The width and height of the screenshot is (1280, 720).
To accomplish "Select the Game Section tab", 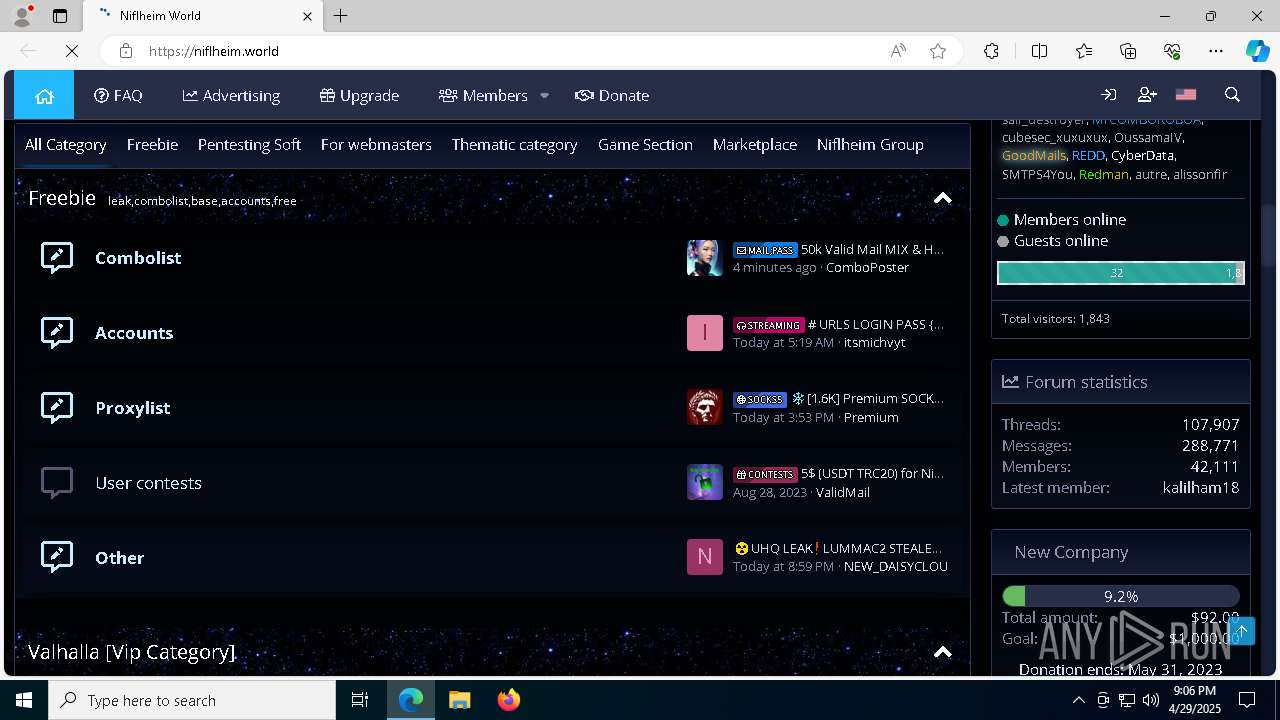I will 645,145.
